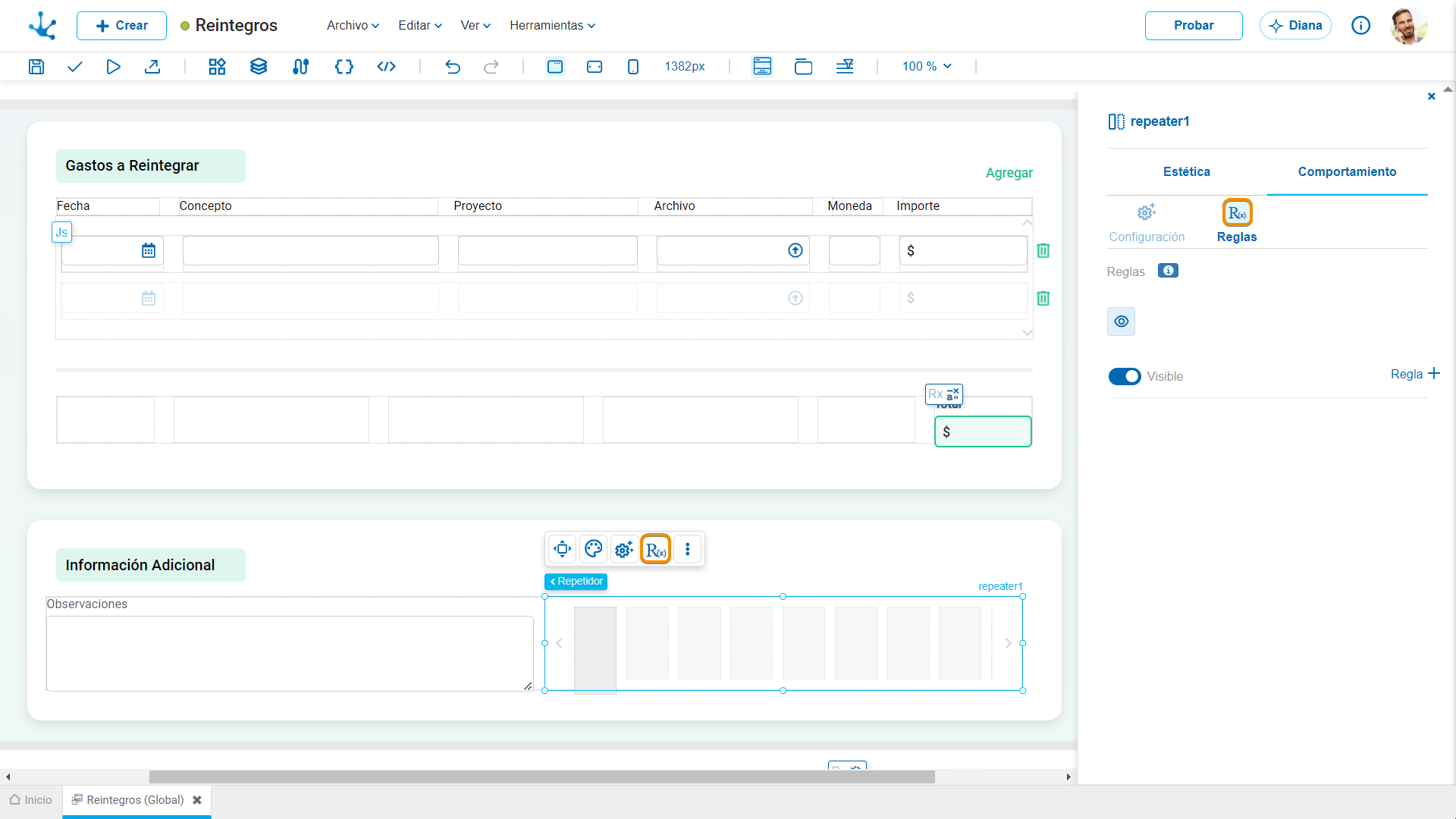Click the eye visibility rule button

(x=1122, y=322)
